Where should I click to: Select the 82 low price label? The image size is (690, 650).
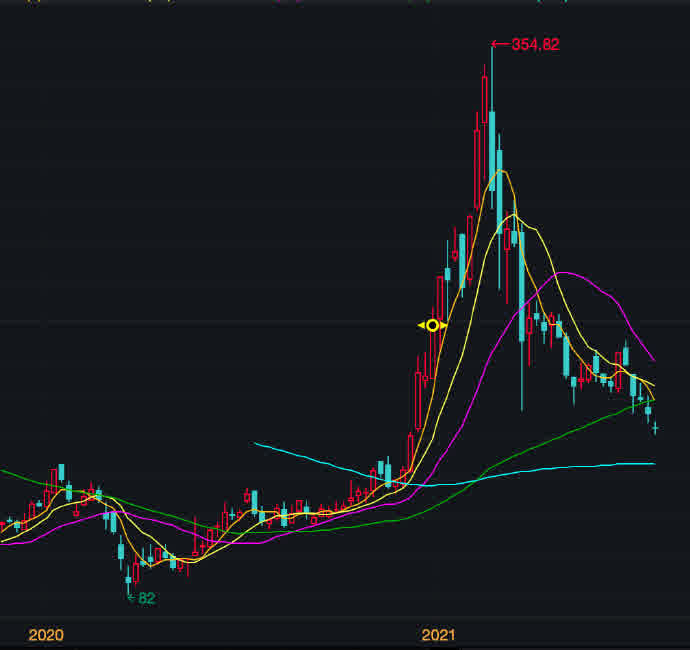[x=147, y=598]
